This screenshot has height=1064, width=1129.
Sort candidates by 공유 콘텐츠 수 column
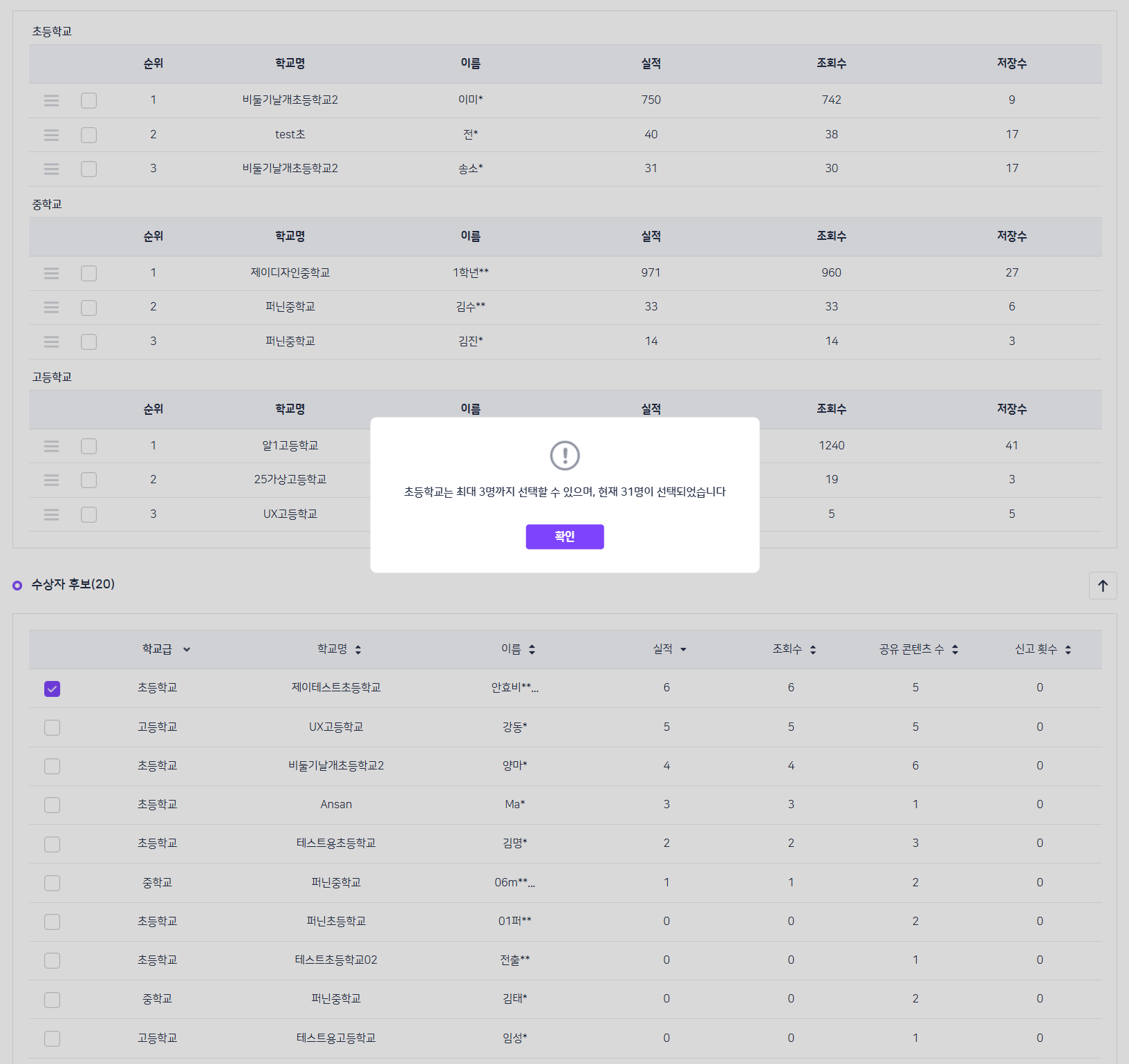pyautogui.click(x=955, y=649)
